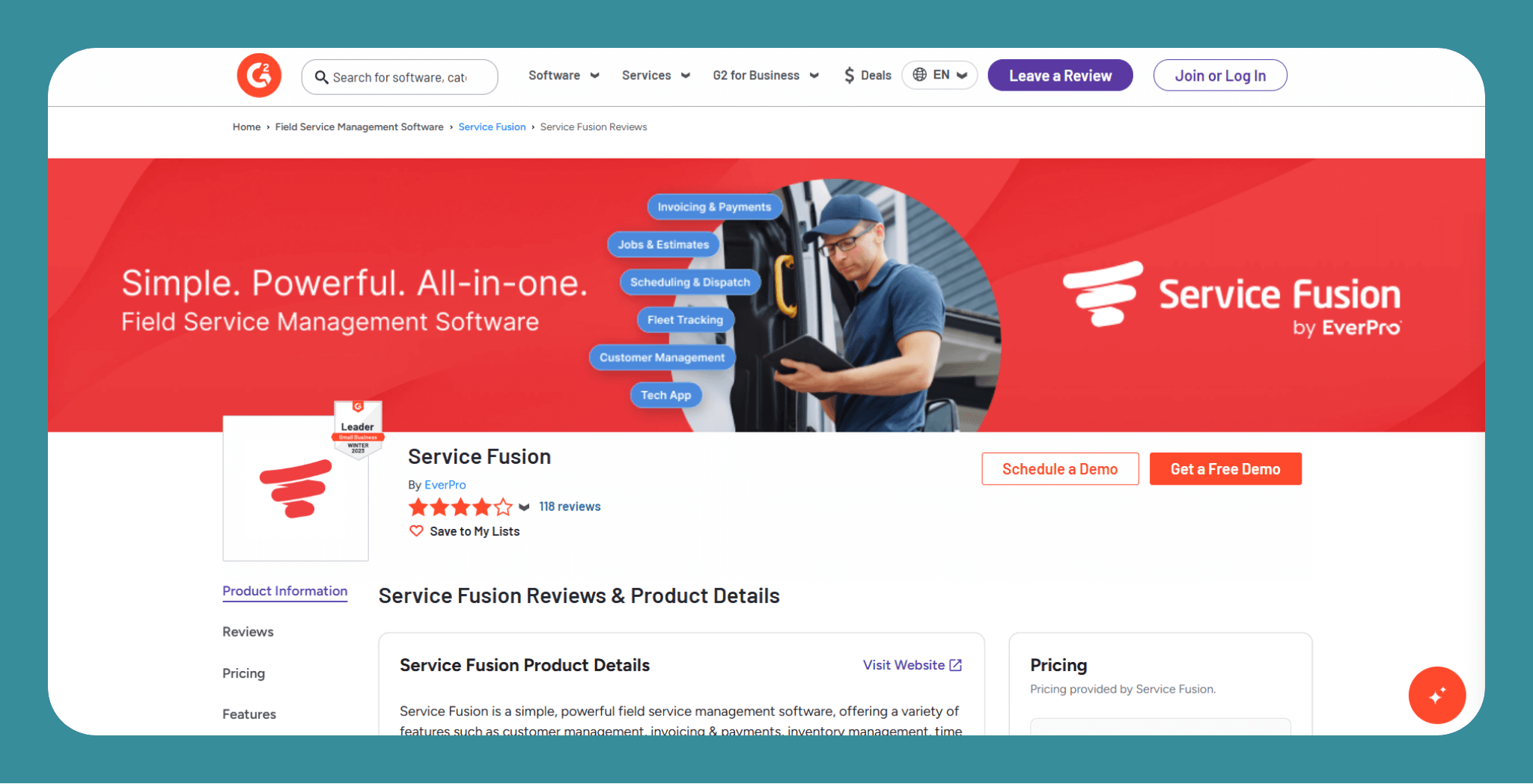Open the EN language selector

[x=939, y=75]
